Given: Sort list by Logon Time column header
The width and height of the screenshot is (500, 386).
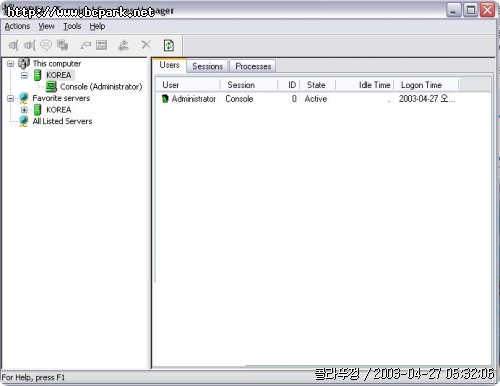Looking at the screenshot, I should (x=426, y=85).
